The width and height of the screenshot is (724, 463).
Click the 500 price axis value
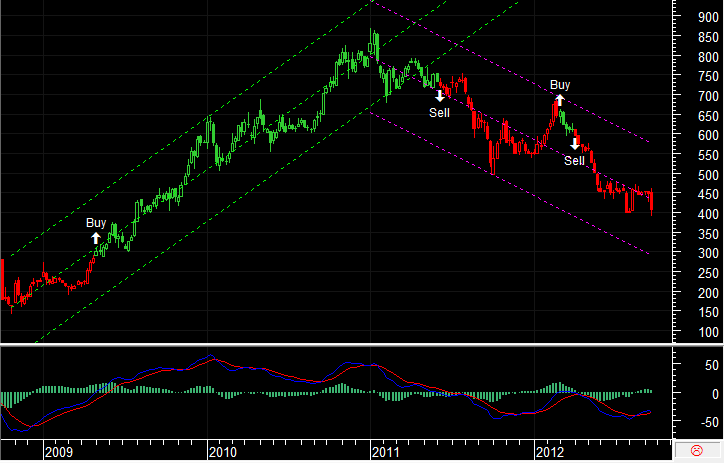[x=708, y=175]
